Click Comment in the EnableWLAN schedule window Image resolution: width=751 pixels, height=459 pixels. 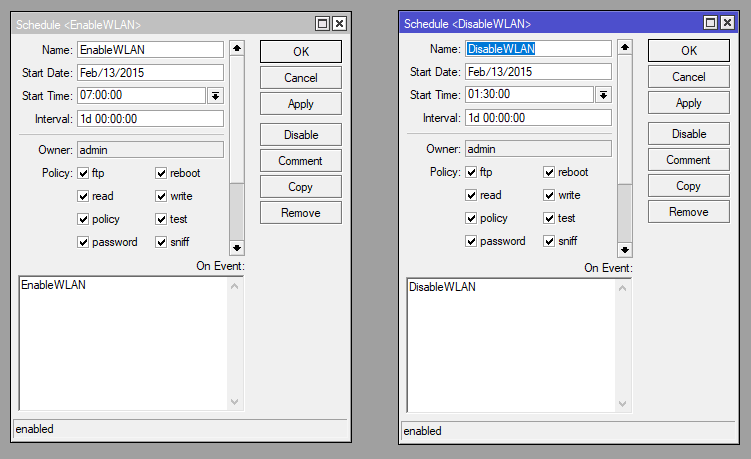coord(301,161)
